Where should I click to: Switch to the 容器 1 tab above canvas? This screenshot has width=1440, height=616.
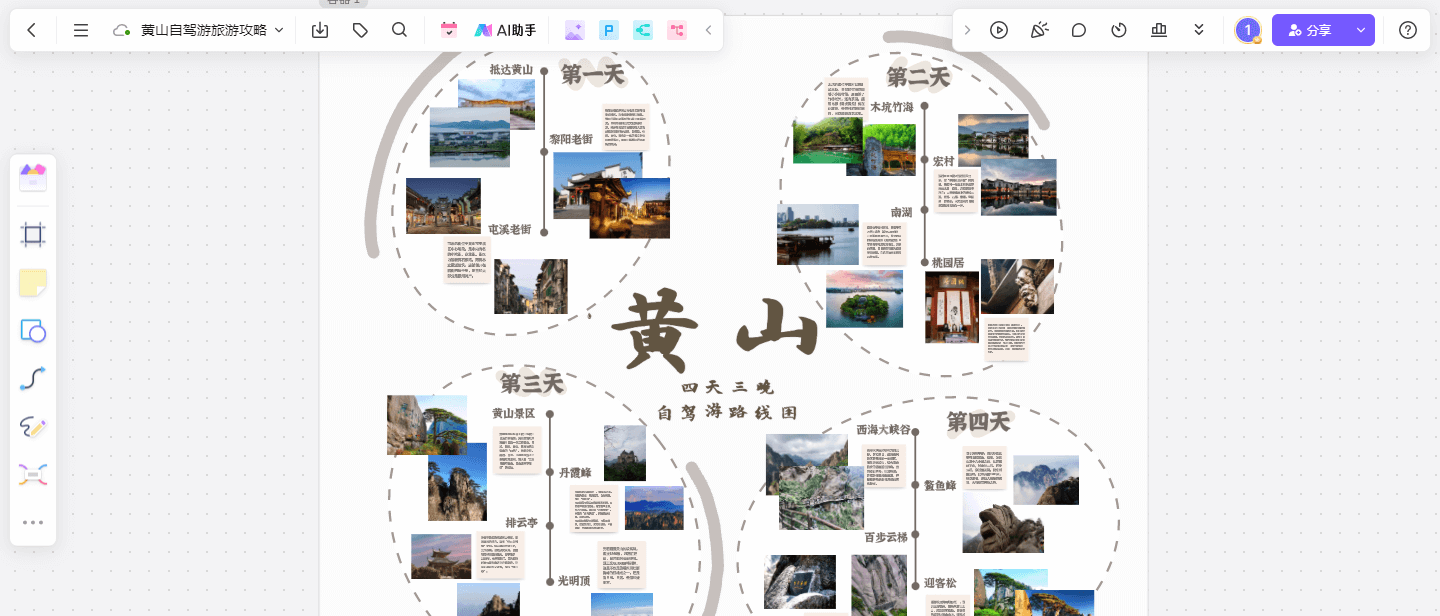[343, 2]
